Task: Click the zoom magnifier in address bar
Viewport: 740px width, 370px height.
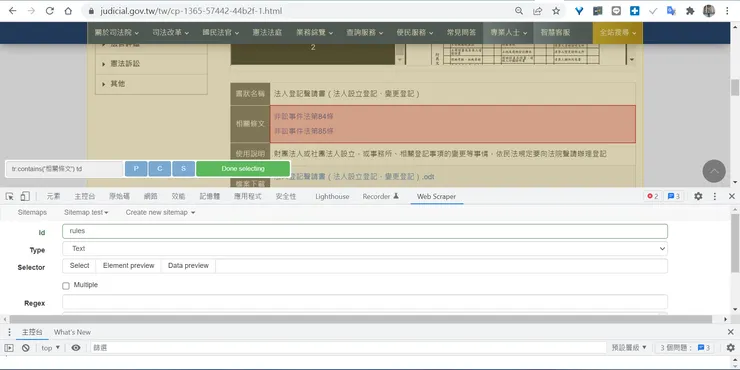Action: coord(519,11)
